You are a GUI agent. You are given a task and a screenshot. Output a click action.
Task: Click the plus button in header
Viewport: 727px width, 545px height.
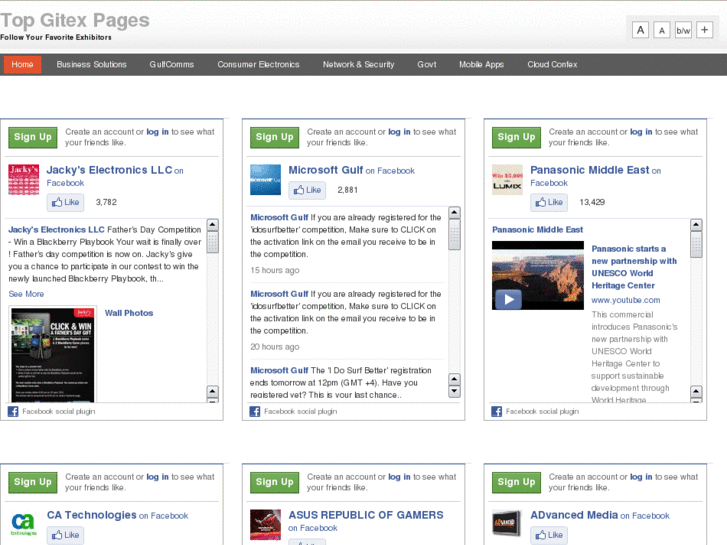click(704, 30)
